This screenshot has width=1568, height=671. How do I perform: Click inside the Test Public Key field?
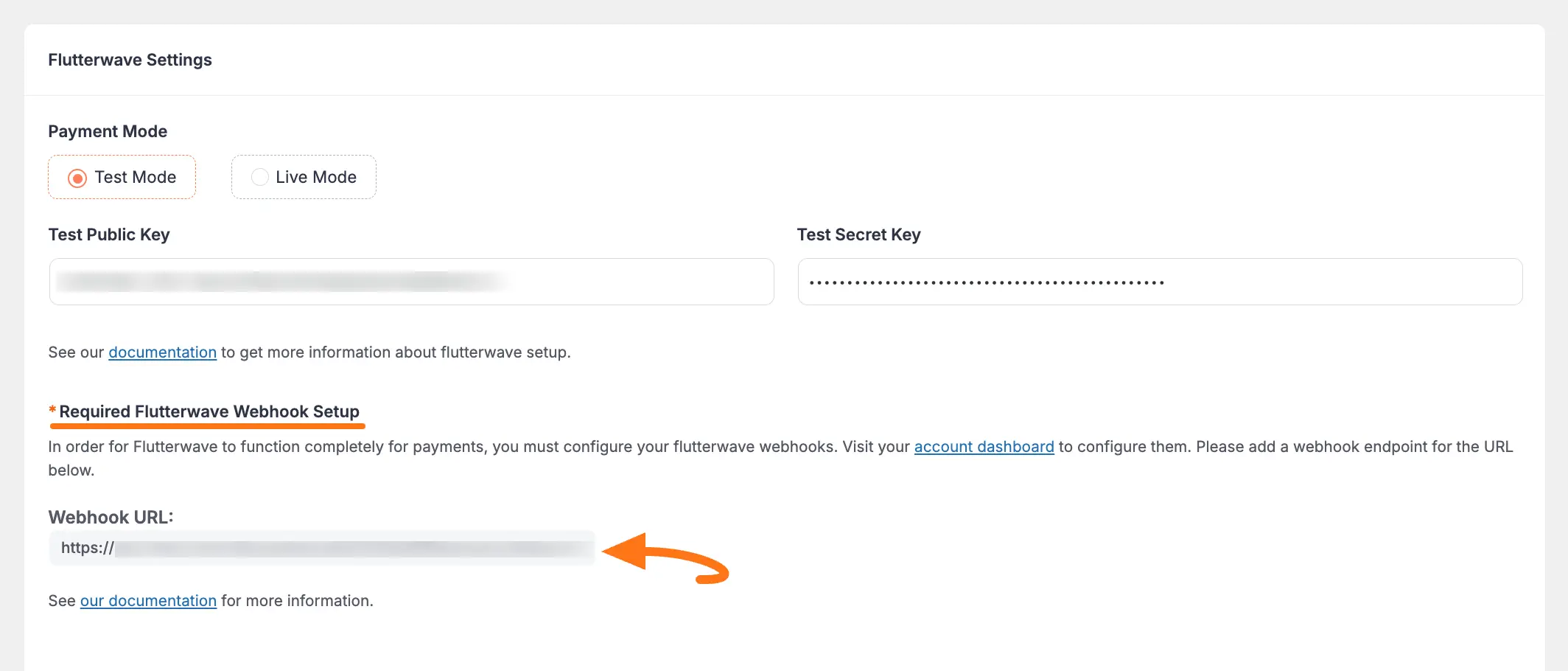pyautogui.click(x=410, y=282)
